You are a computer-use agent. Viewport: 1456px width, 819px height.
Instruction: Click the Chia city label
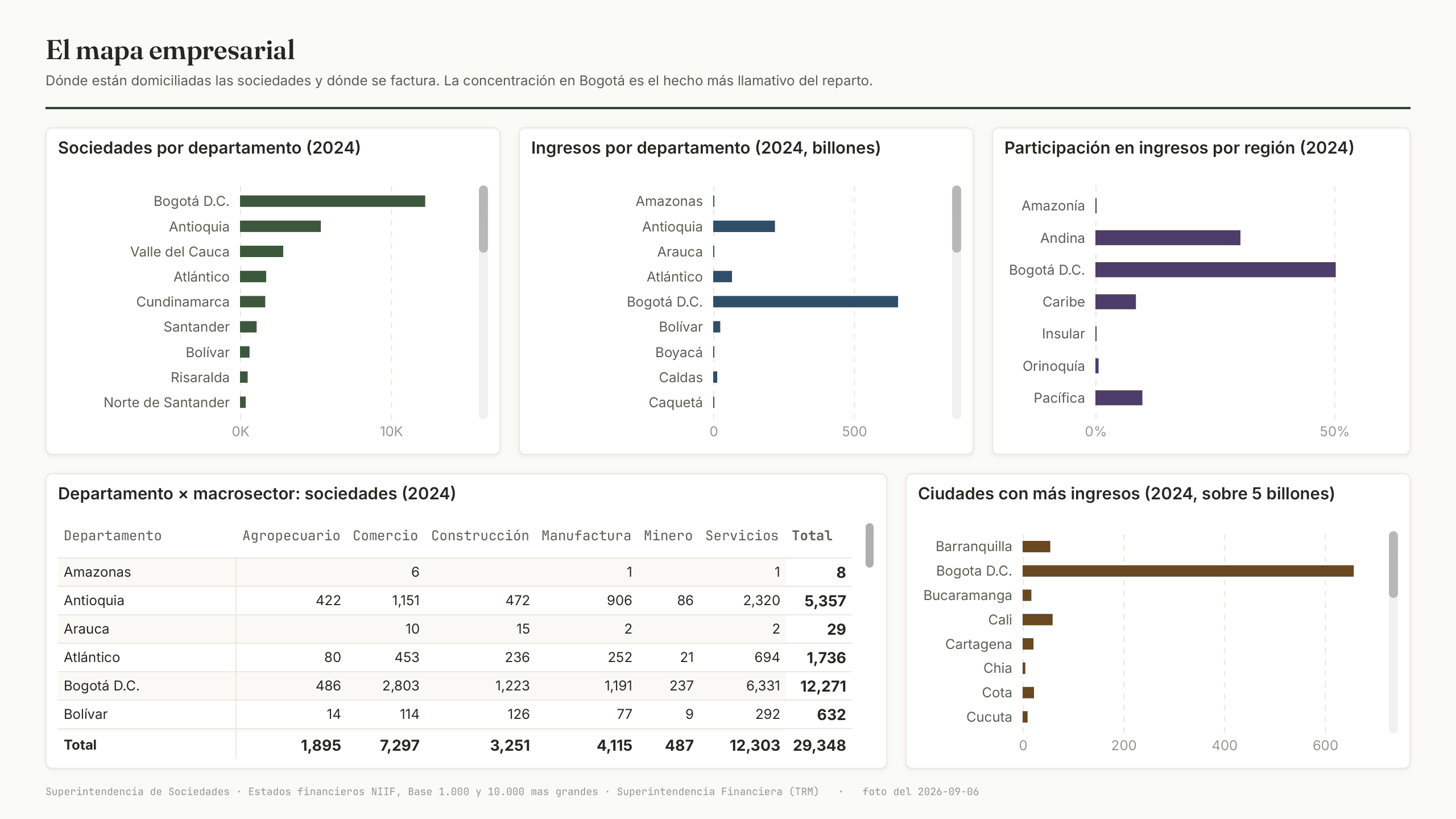[998, 668]
